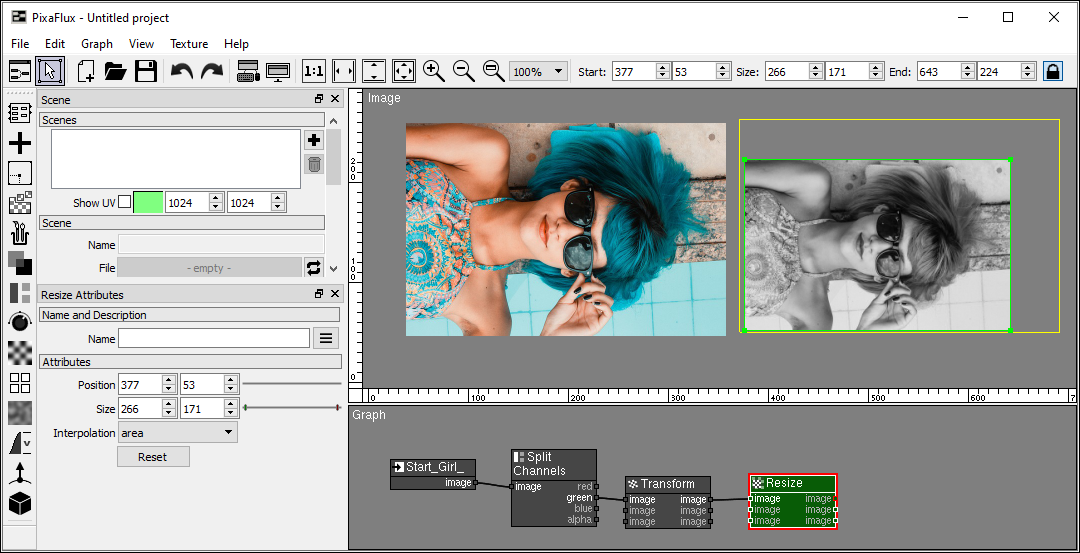Open the Interpolation dropdown set to area
Image resolution: width=1080 pixels, height=553 pixels.
click(177, 433)
